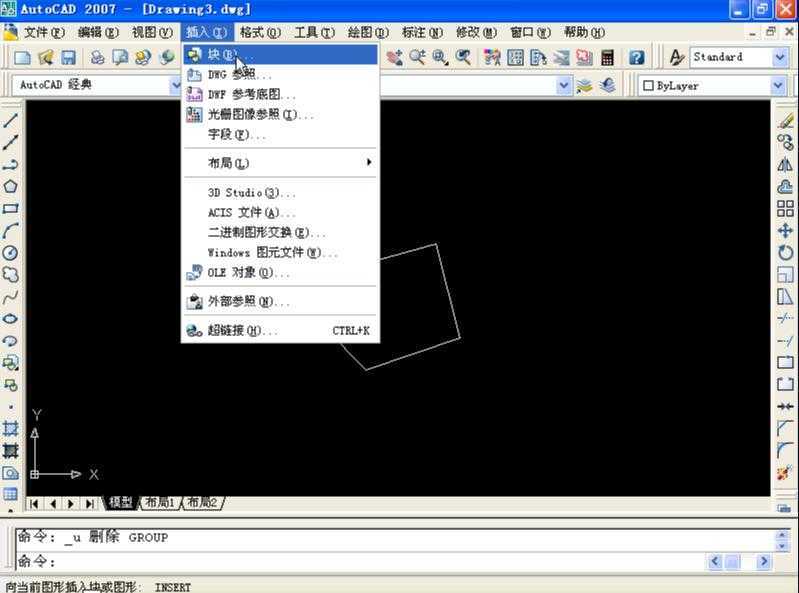Select the Copy object modify tool

(785, 143)
